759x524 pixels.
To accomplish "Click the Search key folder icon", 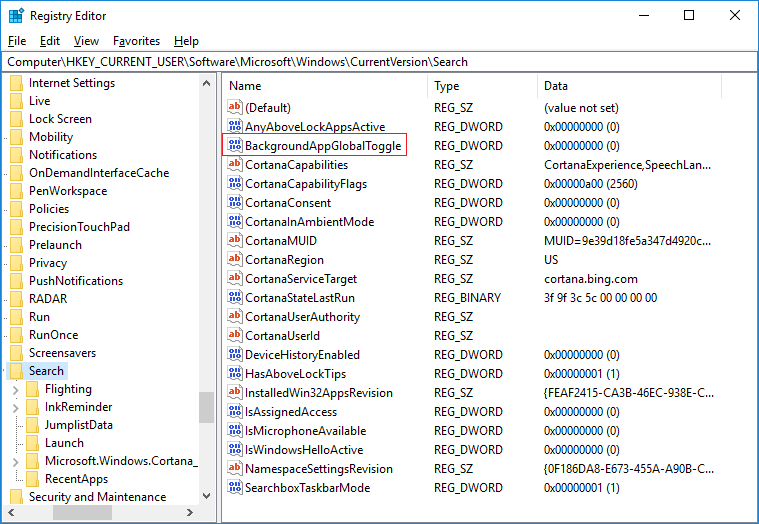I will click(16, 371).
